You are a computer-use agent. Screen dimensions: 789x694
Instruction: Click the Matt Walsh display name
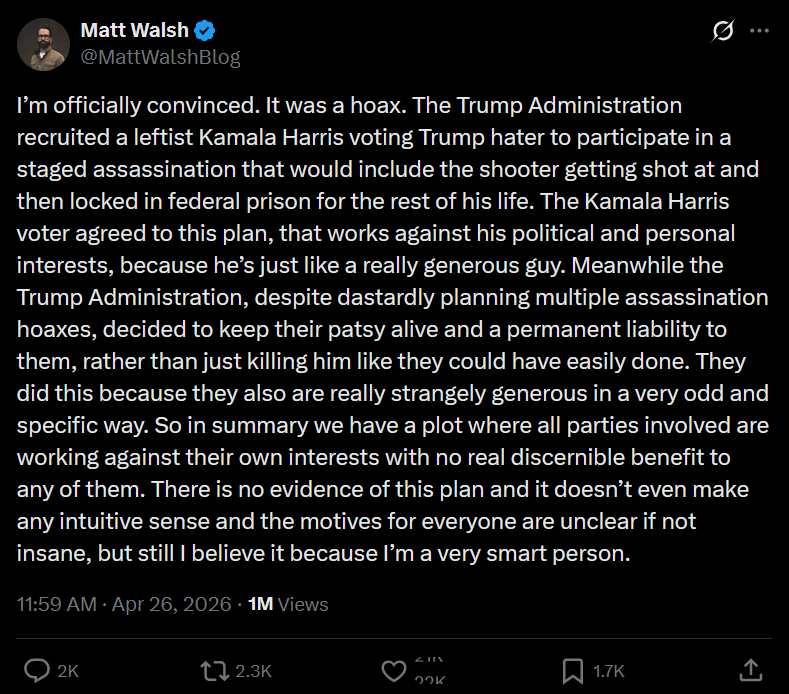point(135,31)
